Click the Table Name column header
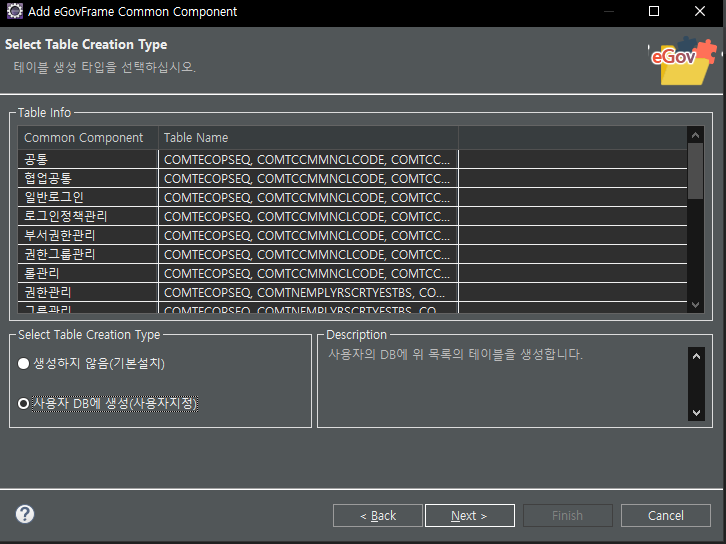Screen dimensions: 726x544 click(308, 138)
